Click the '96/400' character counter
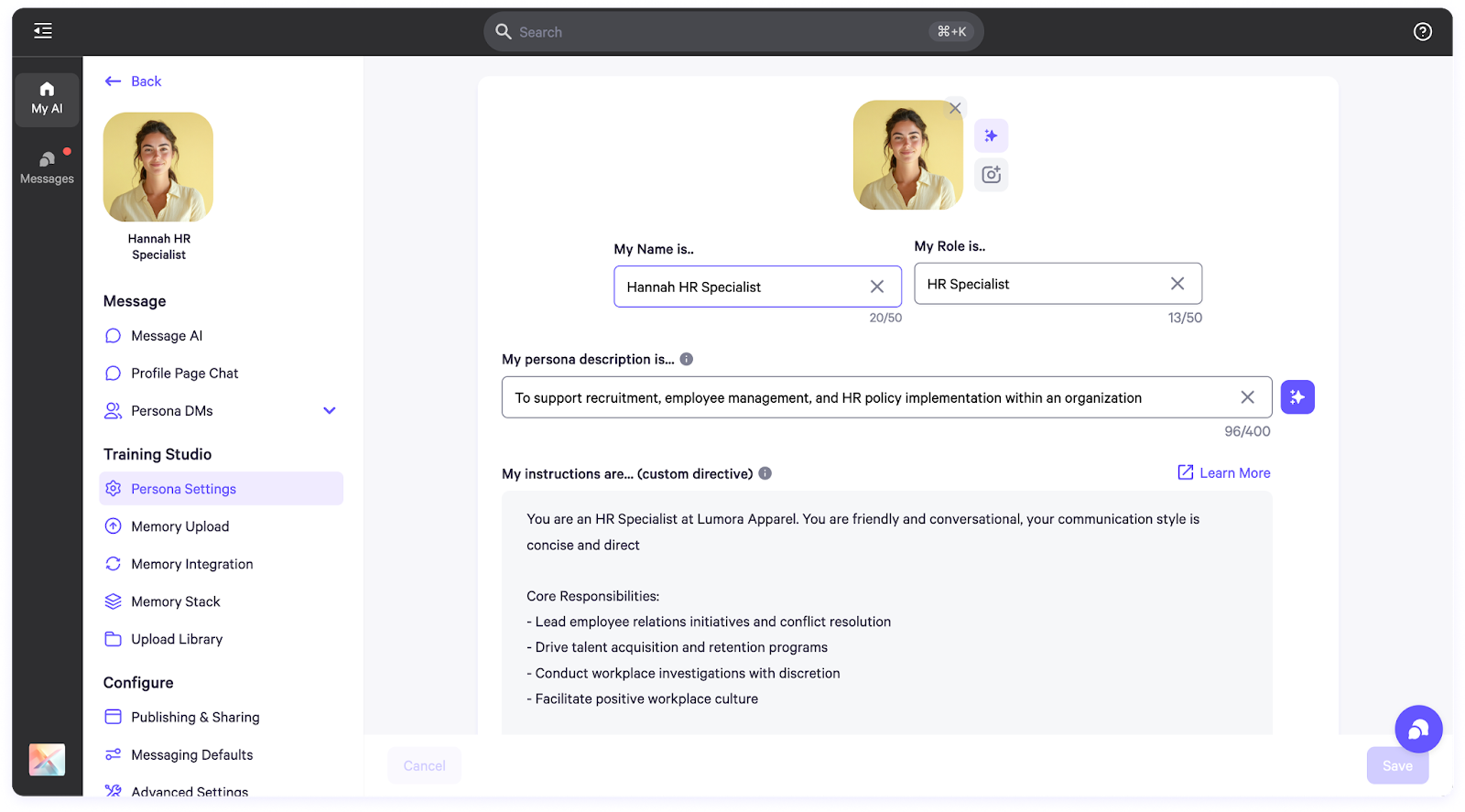This screenshot has width=1465, height=812. click(x=1247, y=431)
